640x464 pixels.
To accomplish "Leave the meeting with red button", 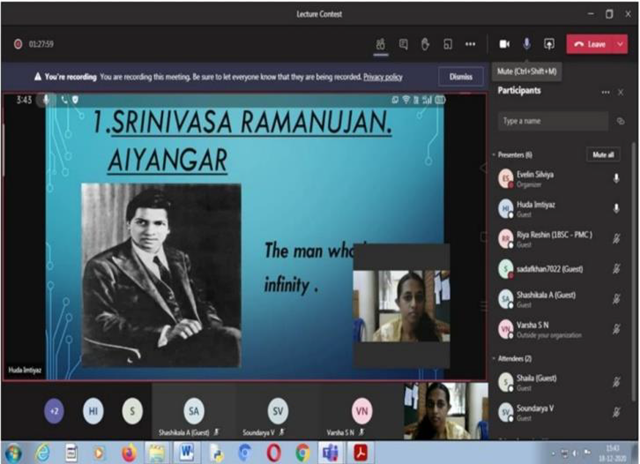I will (x=589, y=44).
